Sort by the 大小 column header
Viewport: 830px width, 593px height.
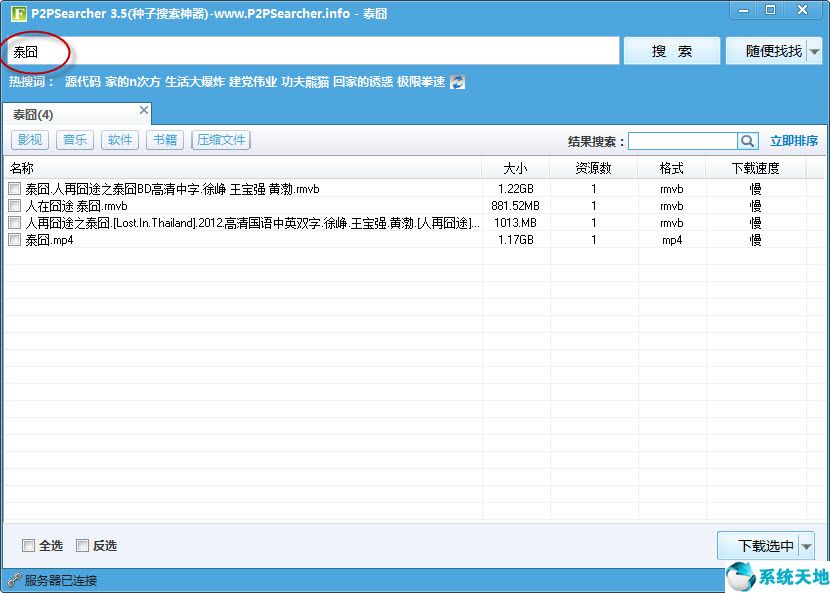click(x=516, y=168)
